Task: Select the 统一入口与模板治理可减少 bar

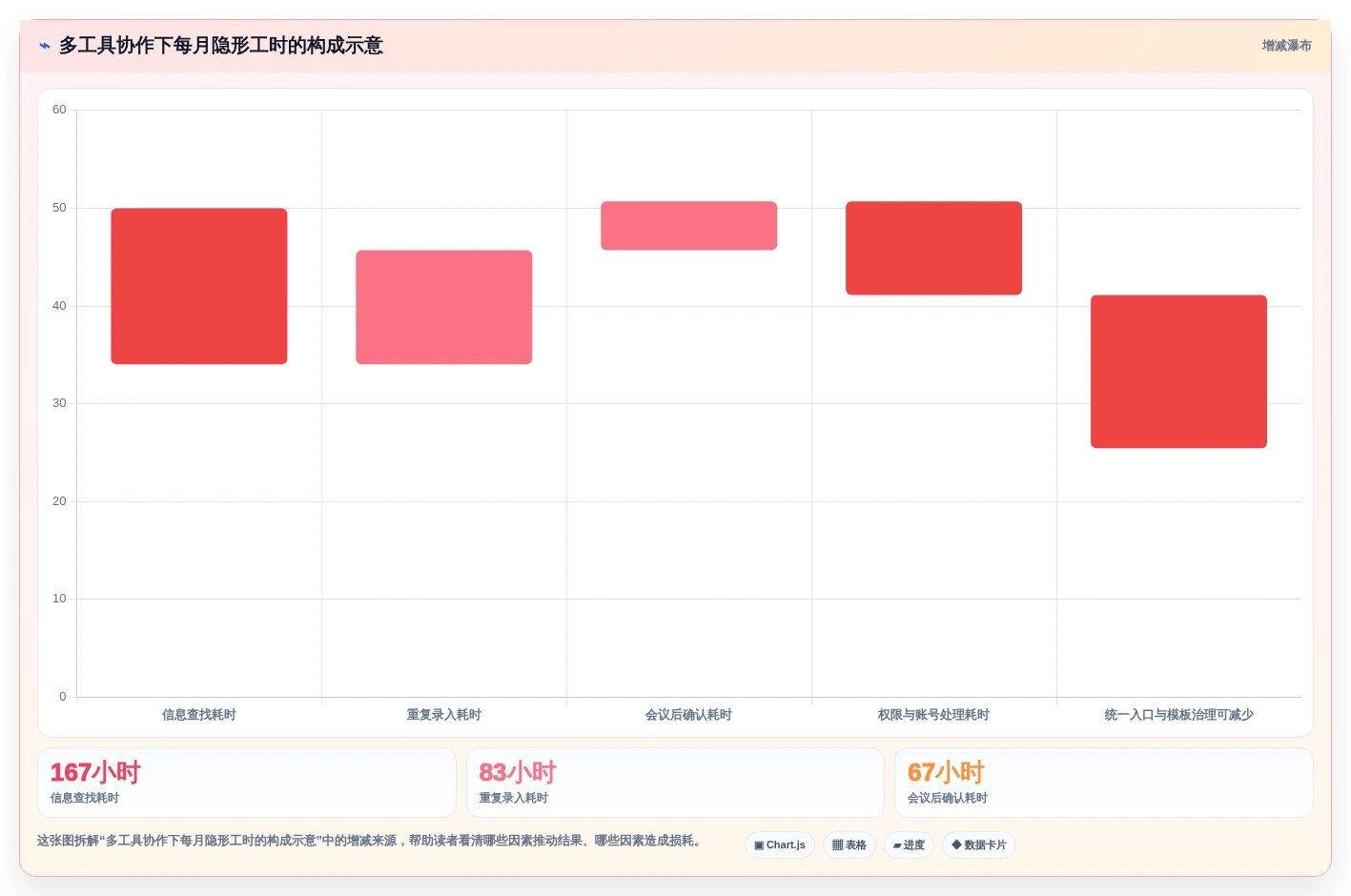Action: coord(1179,372)
